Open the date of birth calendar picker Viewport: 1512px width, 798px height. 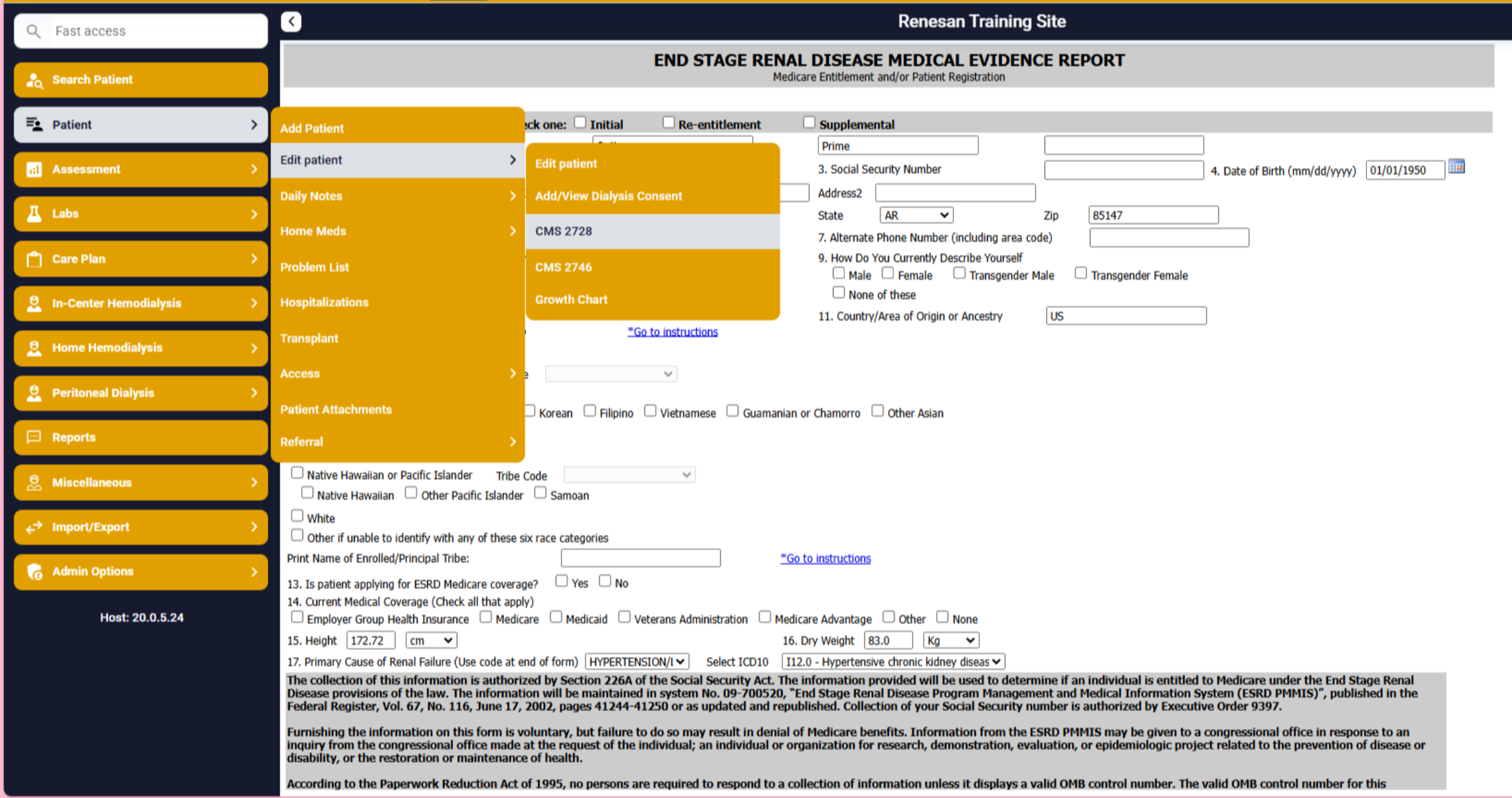(1456, 167)
